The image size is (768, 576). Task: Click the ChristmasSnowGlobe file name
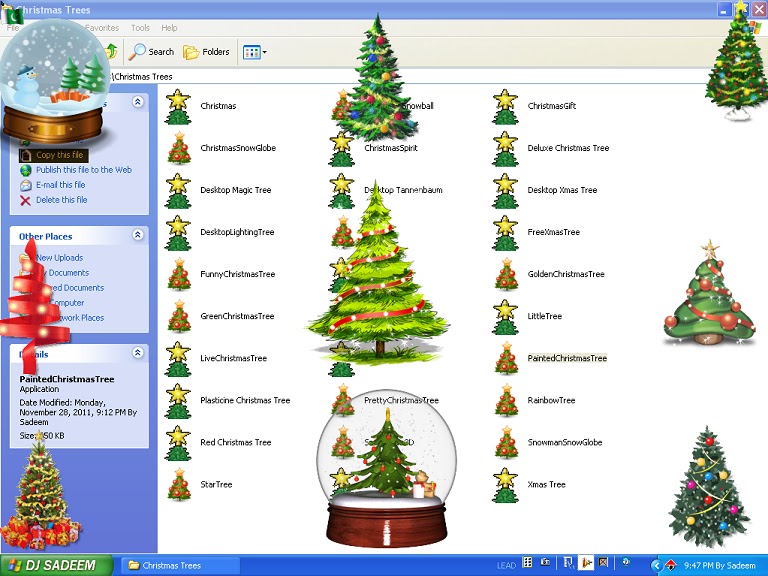click(238, 148)
